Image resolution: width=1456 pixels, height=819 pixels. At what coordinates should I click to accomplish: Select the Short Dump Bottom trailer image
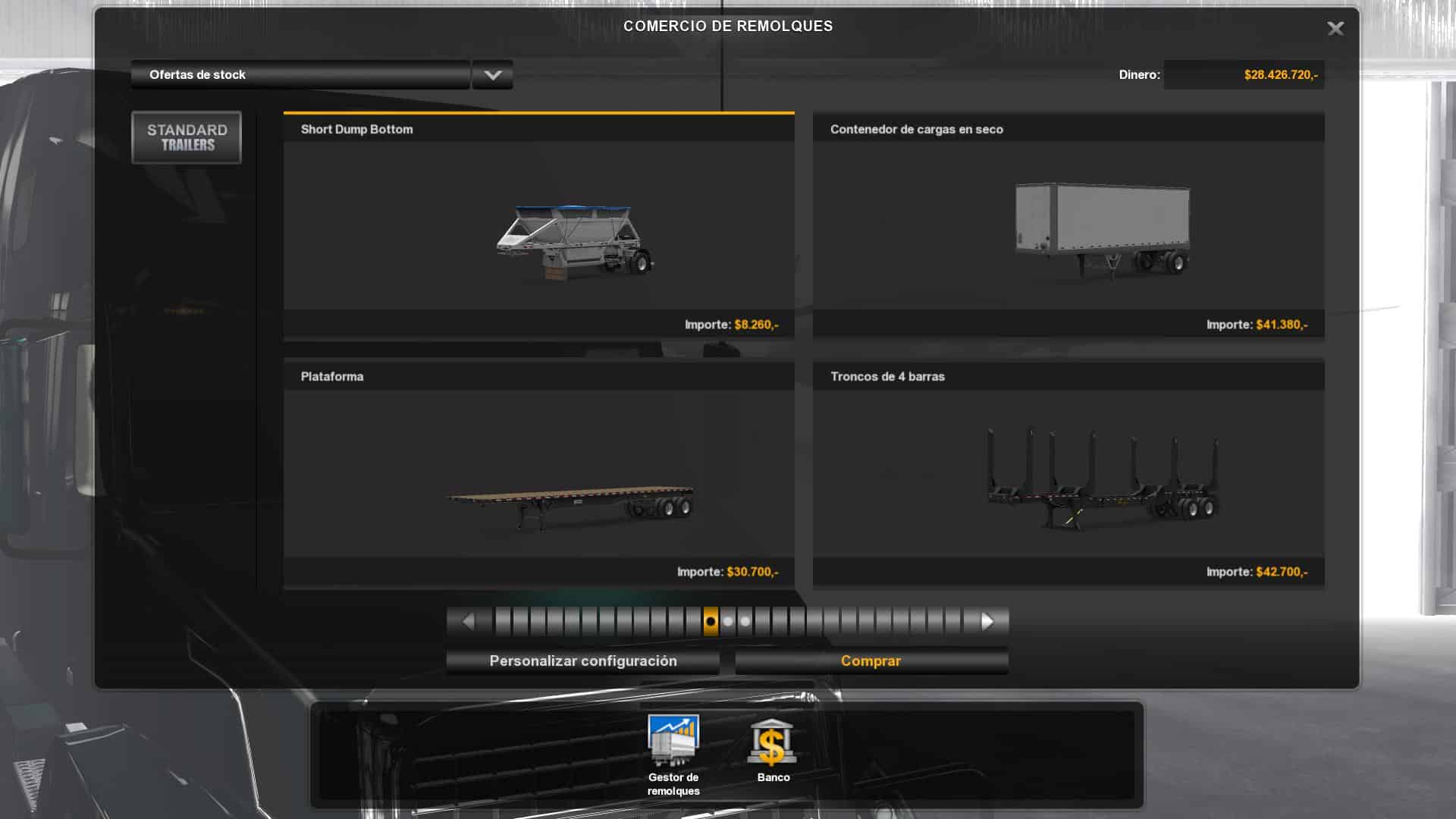coord(574,239)
